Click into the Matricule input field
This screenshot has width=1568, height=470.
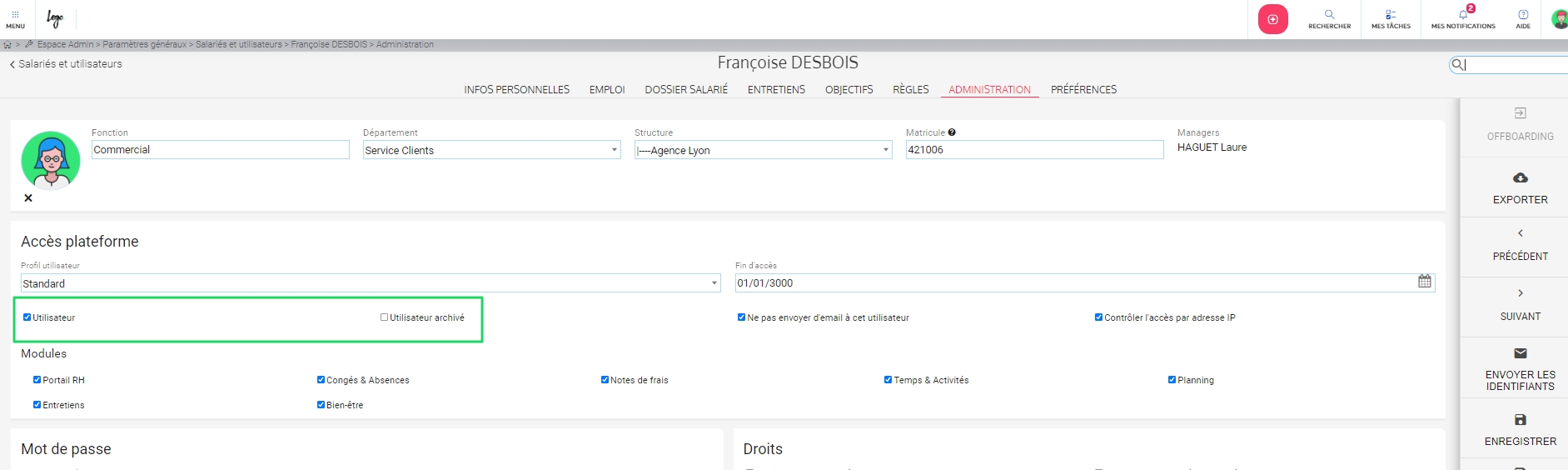click(1033, 150)
